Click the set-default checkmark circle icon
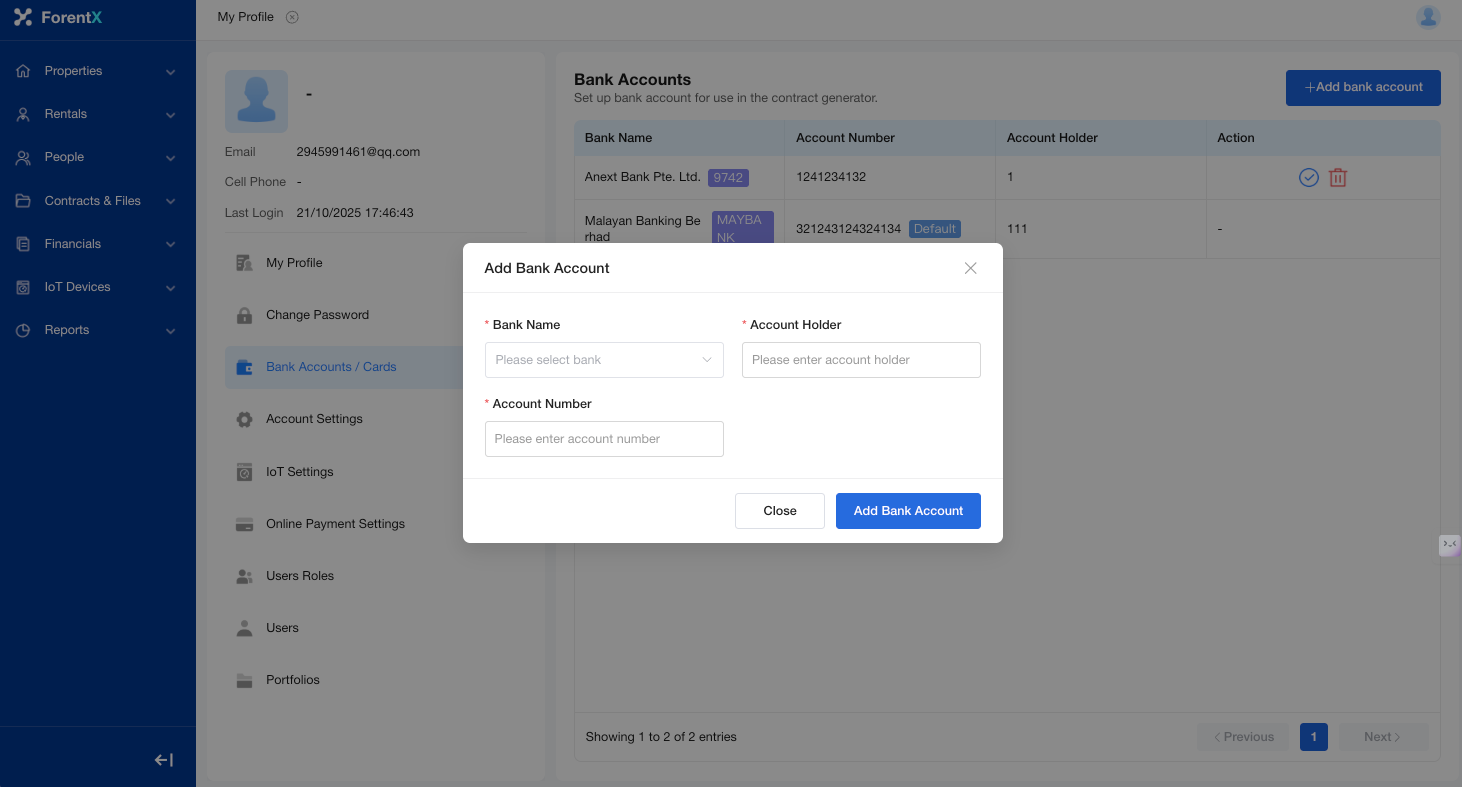 tap(1308, 178)
